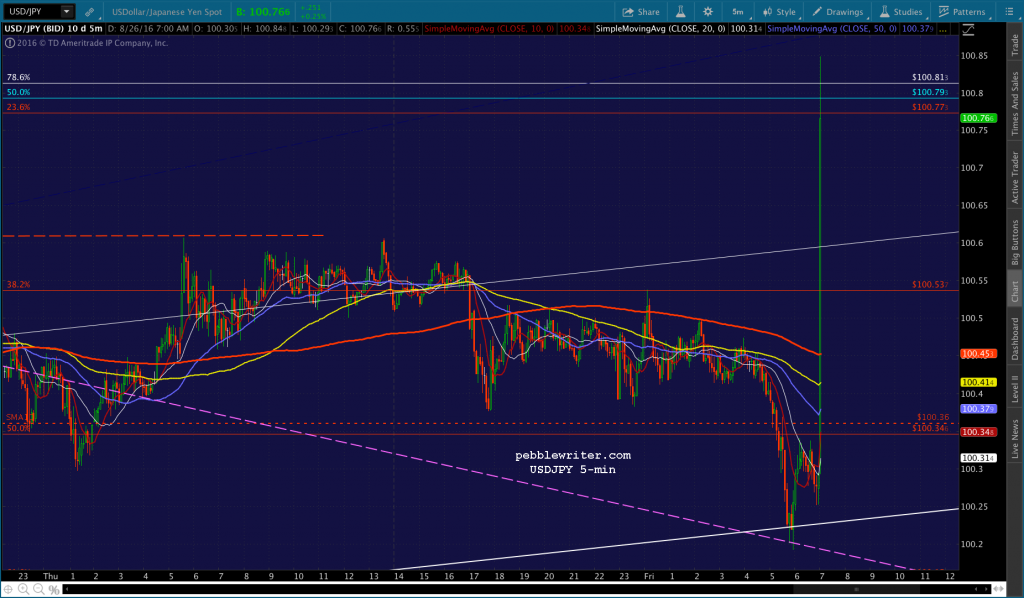This screenshot has height=598, width=1024.
Task: Switch to the Dashboard side tab
Action: coord(1015,339)
